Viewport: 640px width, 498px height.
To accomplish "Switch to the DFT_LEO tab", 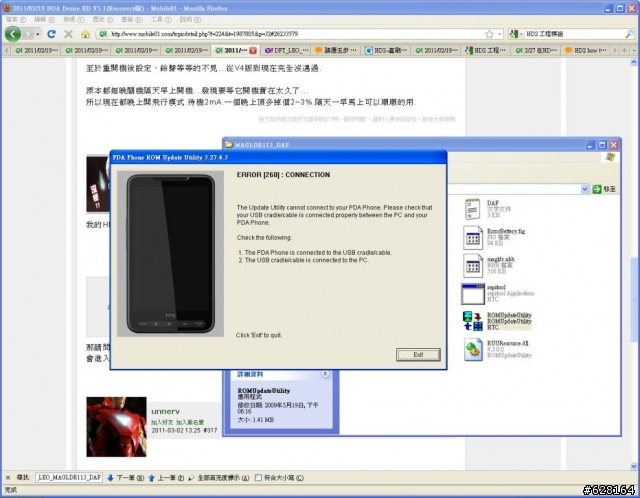I will coord(286,50).
